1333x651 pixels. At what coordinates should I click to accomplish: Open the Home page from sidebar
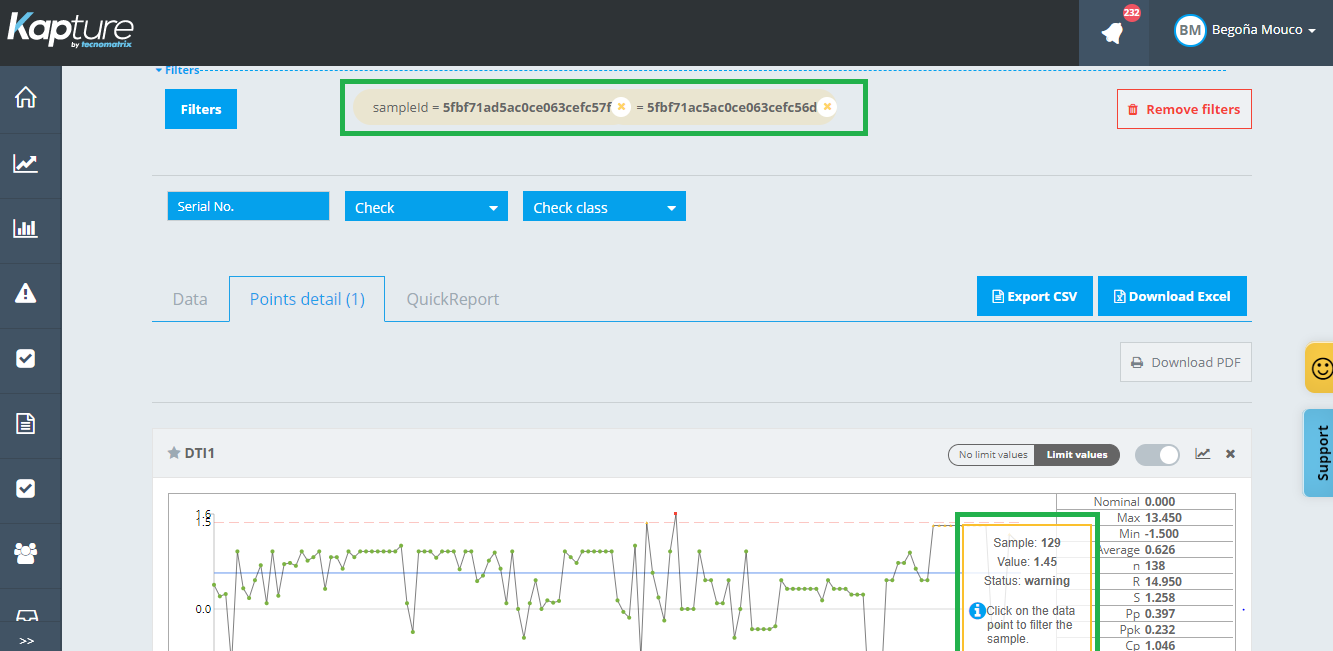point(26,97)
